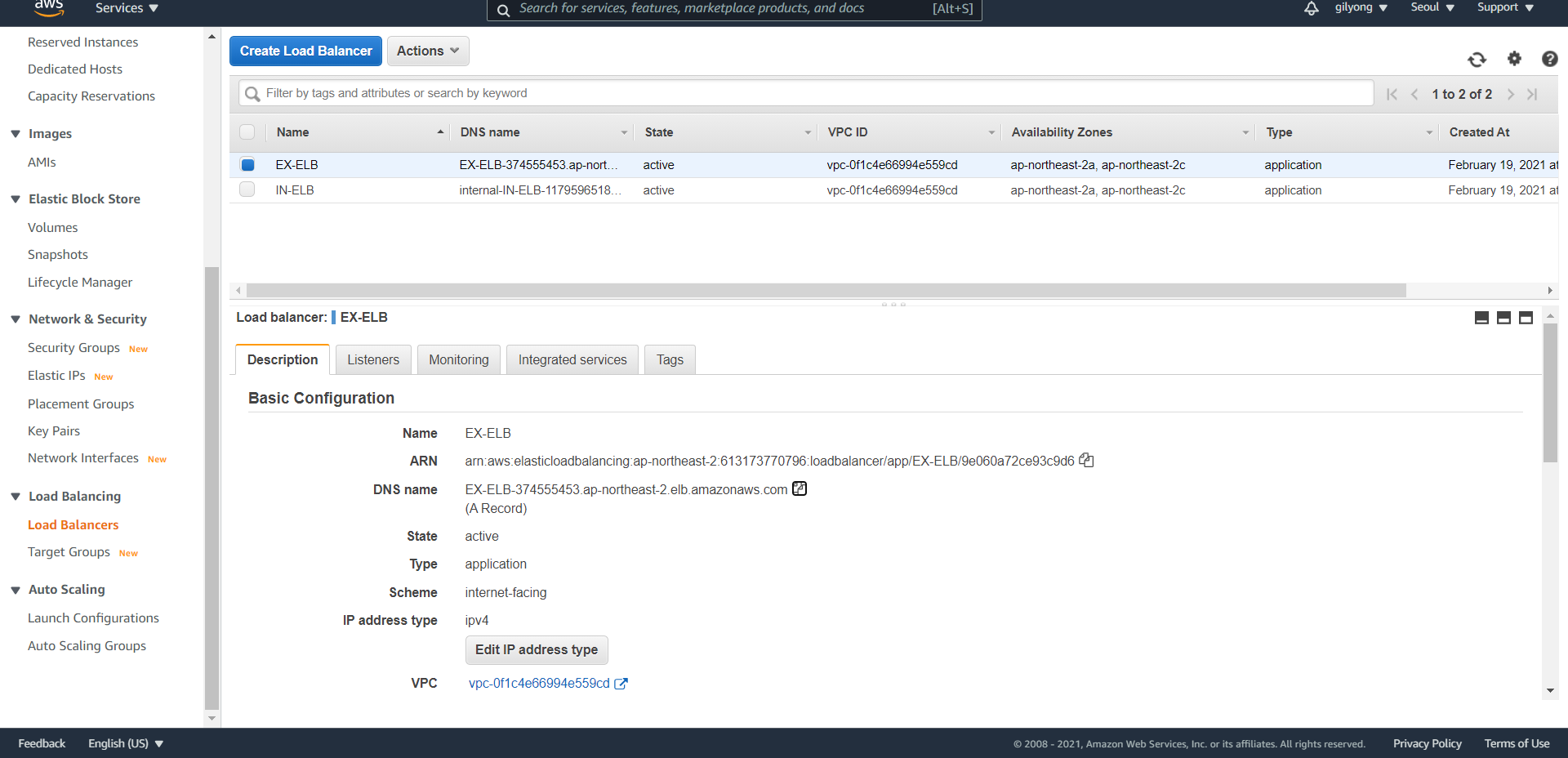Click Create Load Balancer button
Image resolution: width=1568 pixels, height=758 pixels.
(305, 51)
